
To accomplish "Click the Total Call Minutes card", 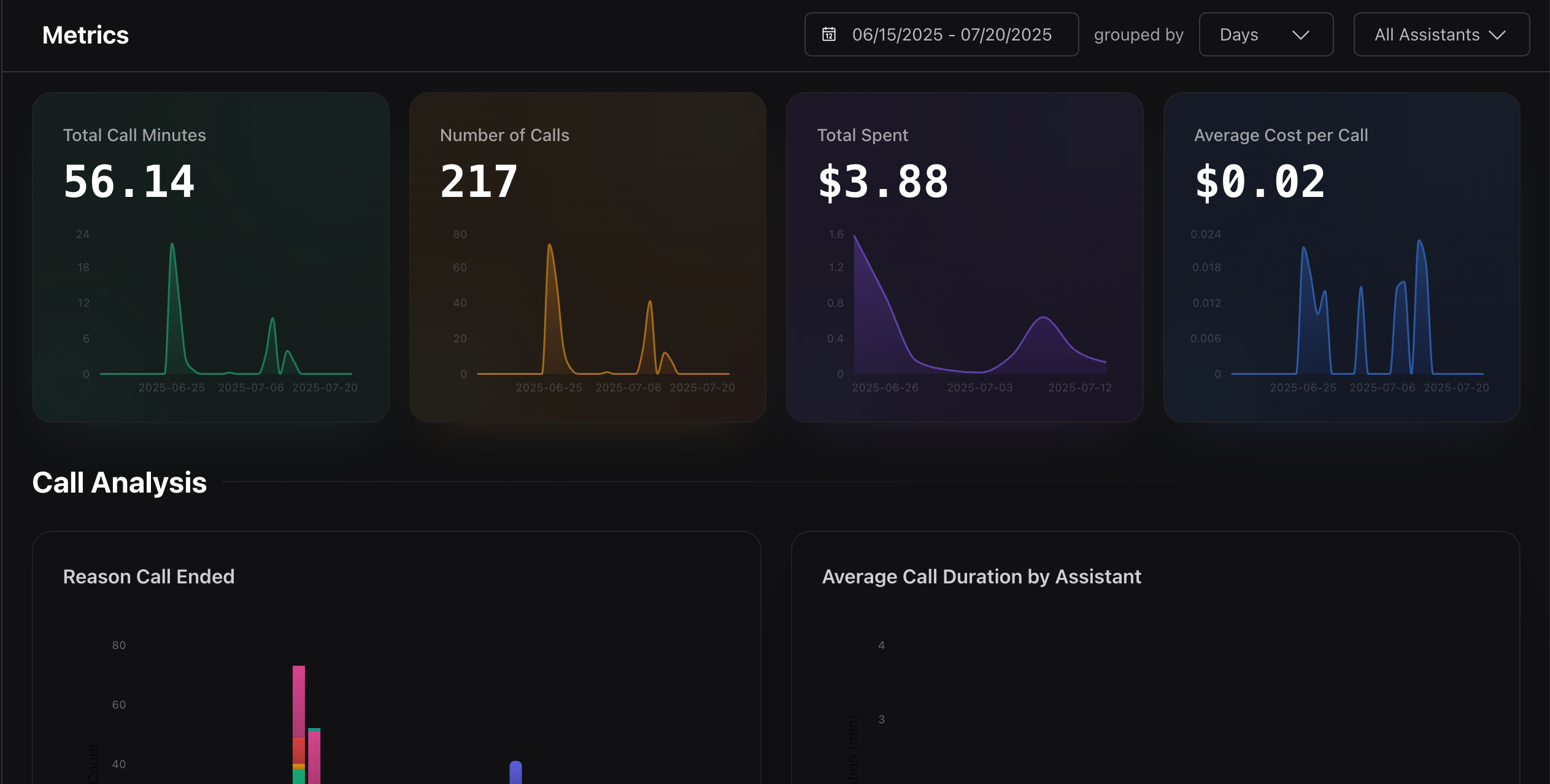I will [x=210, y=257].
